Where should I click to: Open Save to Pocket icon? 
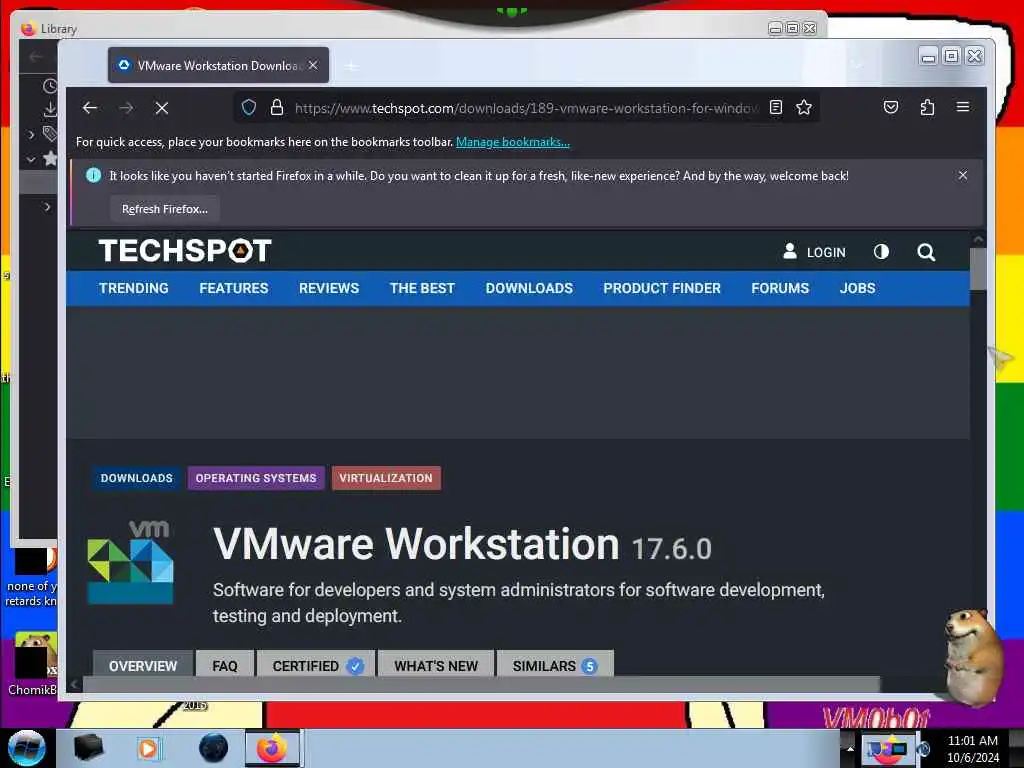tap(891, 107)
